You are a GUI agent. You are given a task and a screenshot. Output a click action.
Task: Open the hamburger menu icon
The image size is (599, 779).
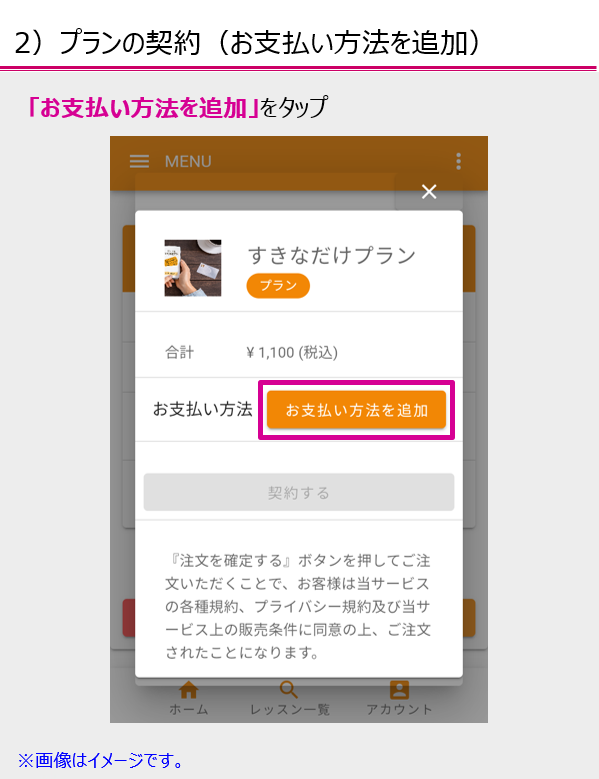click(139, 161)
